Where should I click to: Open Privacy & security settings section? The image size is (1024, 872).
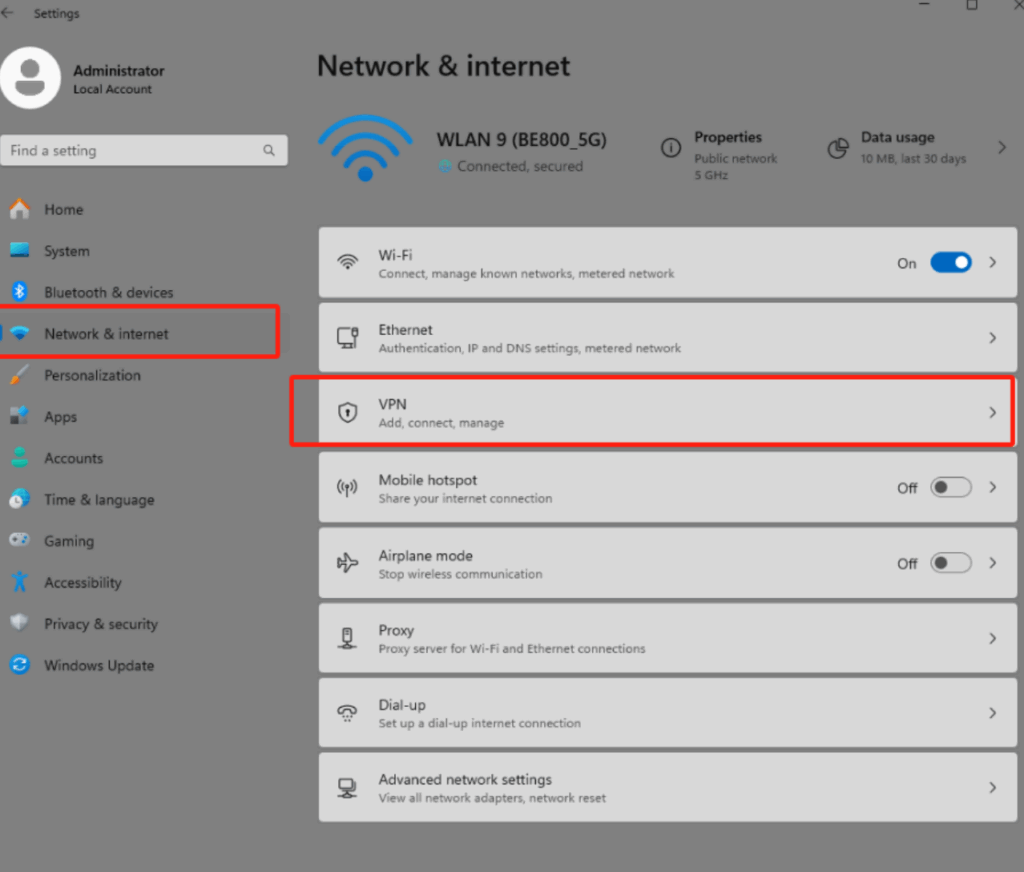[100, 624]
